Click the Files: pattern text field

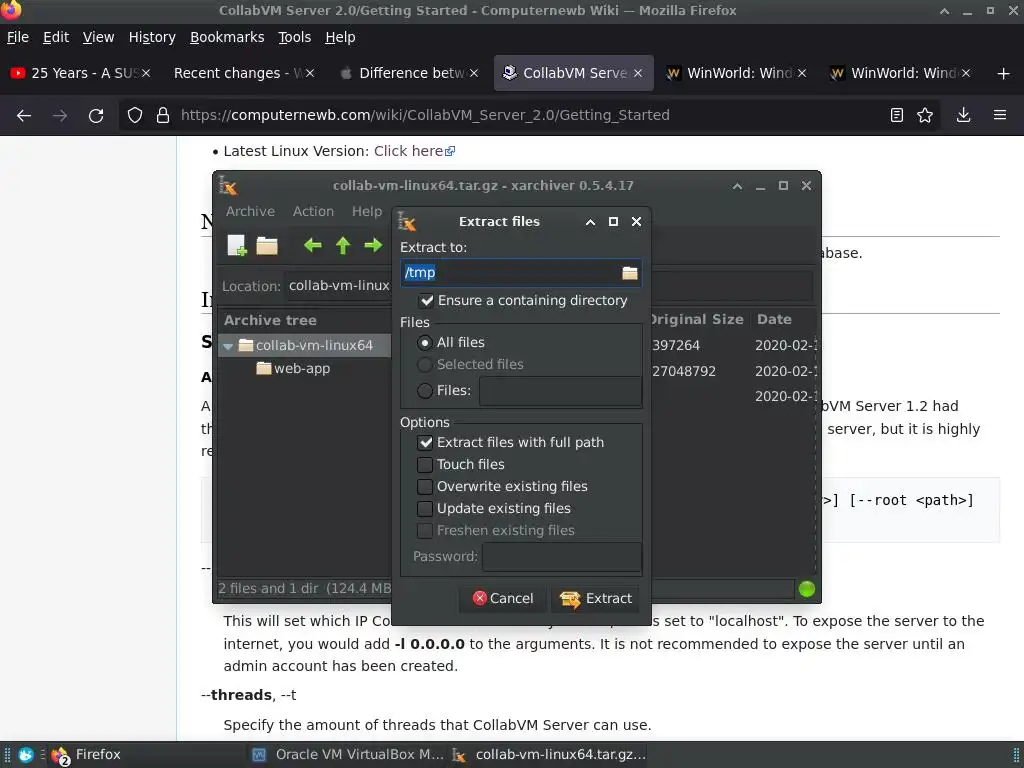click(x=560, y=391)
